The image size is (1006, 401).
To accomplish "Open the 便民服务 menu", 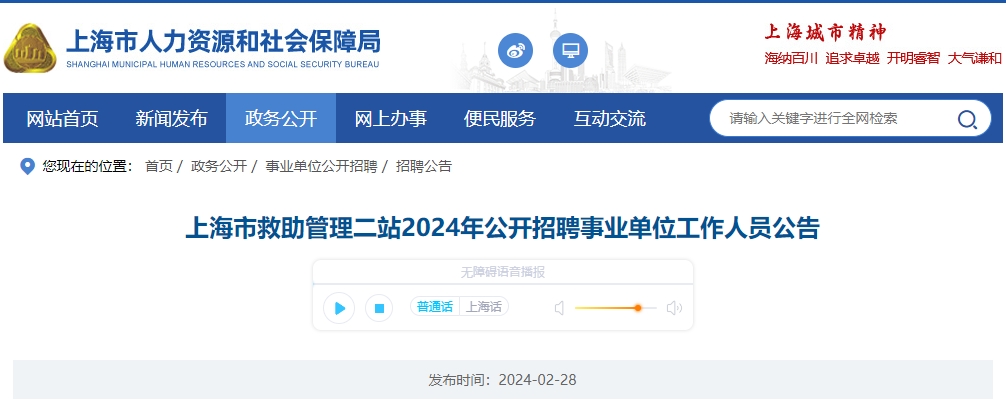I will [500, 118].
